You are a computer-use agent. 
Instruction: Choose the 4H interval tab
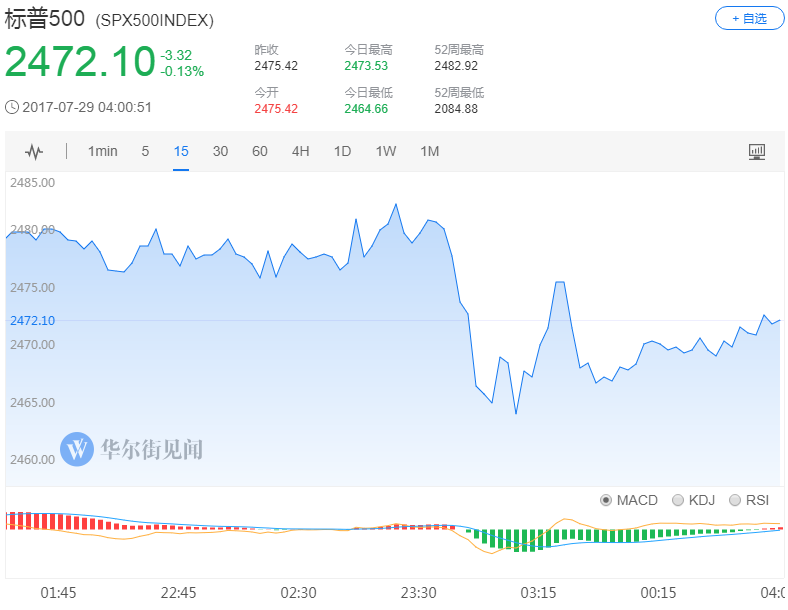[x=301, y=151]
